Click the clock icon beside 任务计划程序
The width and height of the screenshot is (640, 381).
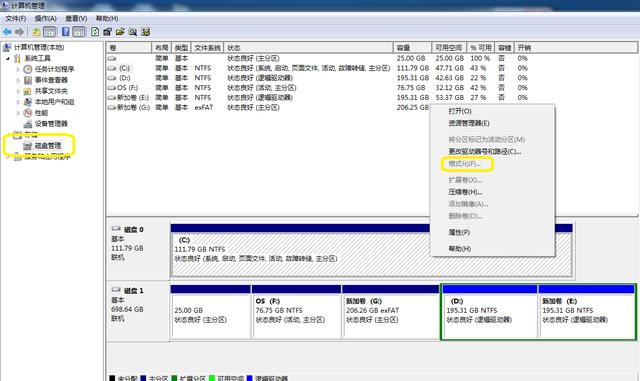pos(28,69)
